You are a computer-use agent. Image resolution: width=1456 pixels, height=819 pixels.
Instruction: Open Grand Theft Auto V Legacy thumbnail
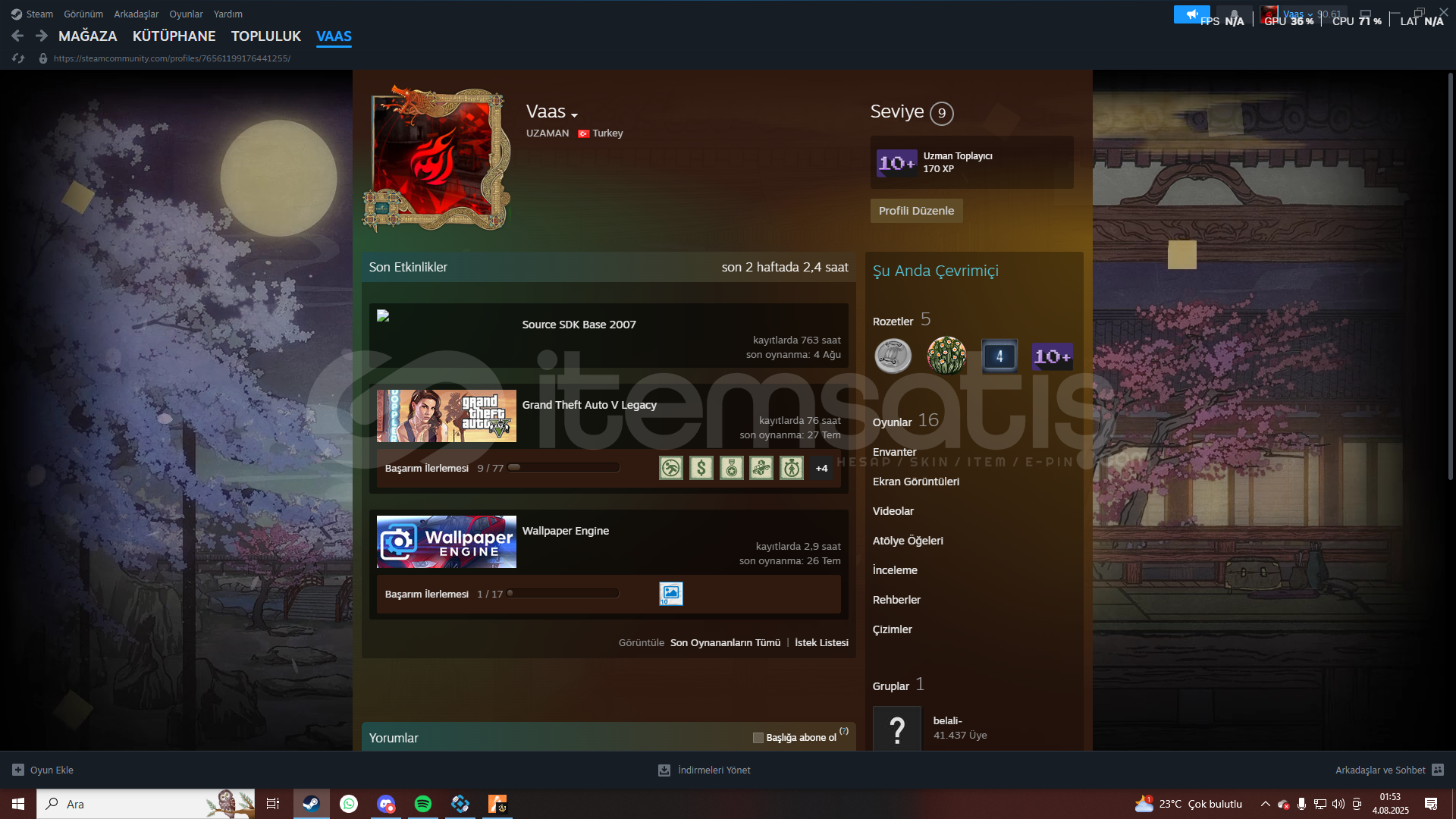pyautogui.click(x=447, y=416)
